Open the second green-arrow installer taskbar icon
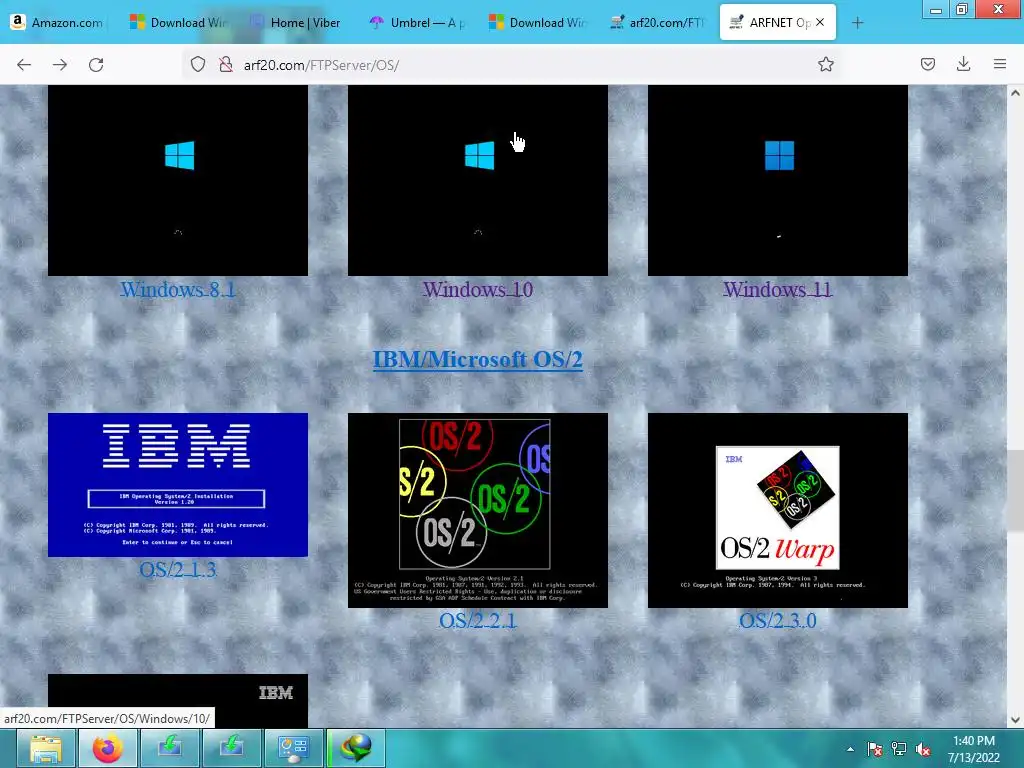1024x768 pixels. click(x=231, y=748)
